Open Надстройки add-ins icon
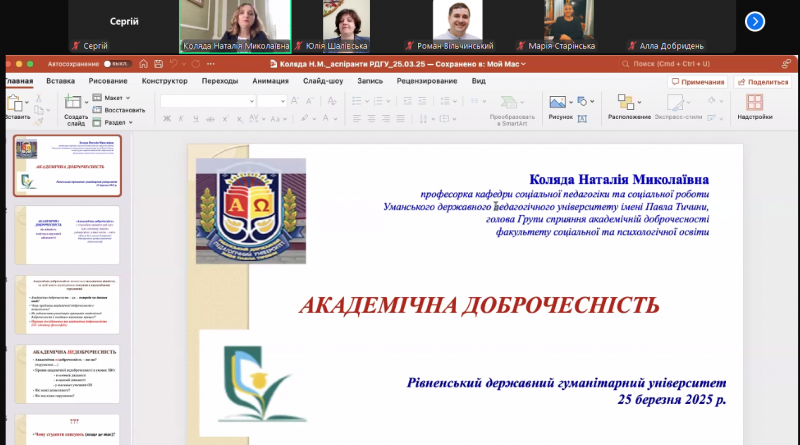The image size is (800, 445). pyautogui.click(x=755, y=102)
